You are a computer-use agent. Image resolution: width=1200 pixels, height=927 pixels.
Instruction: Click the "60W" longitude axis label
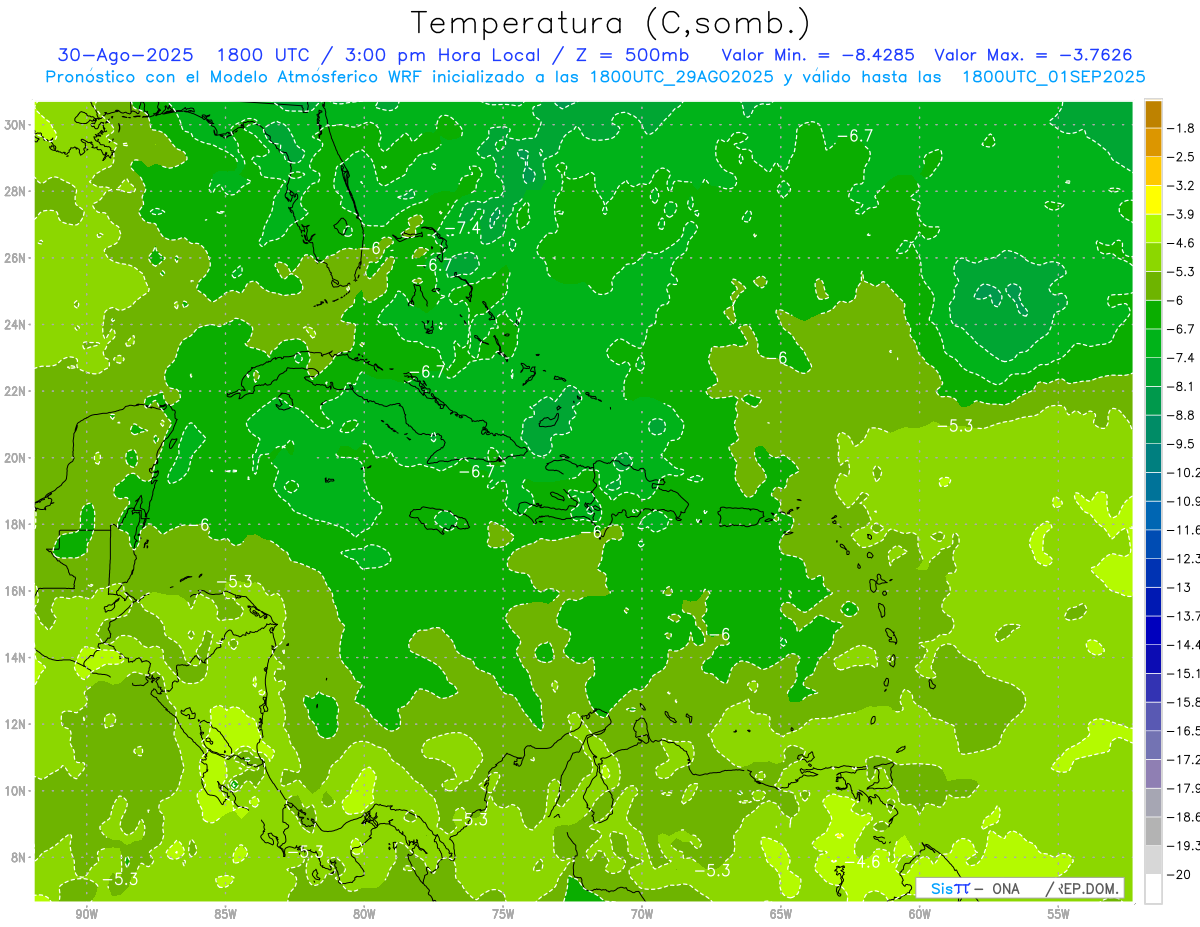click(x=920, y=914)
